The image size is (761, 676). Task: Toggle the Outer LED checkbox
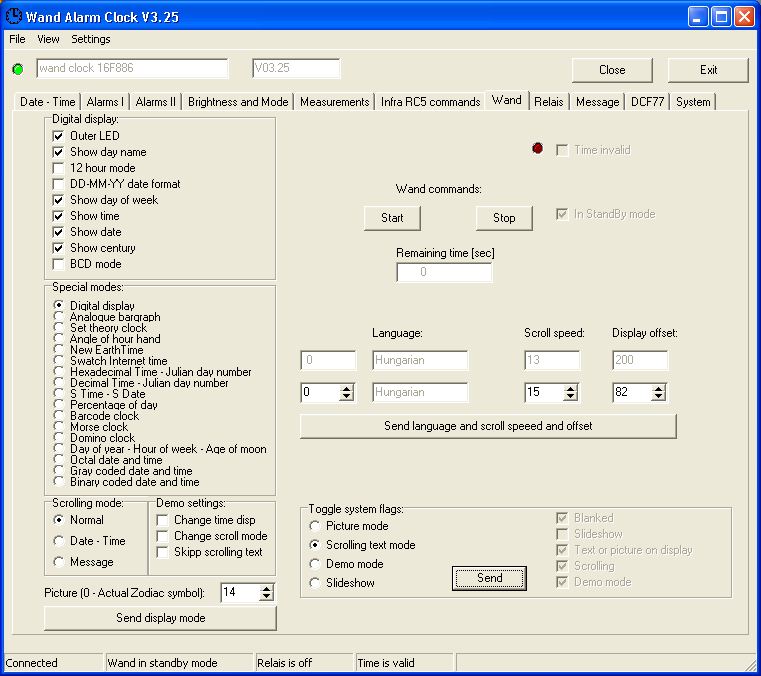coord(58,136)
